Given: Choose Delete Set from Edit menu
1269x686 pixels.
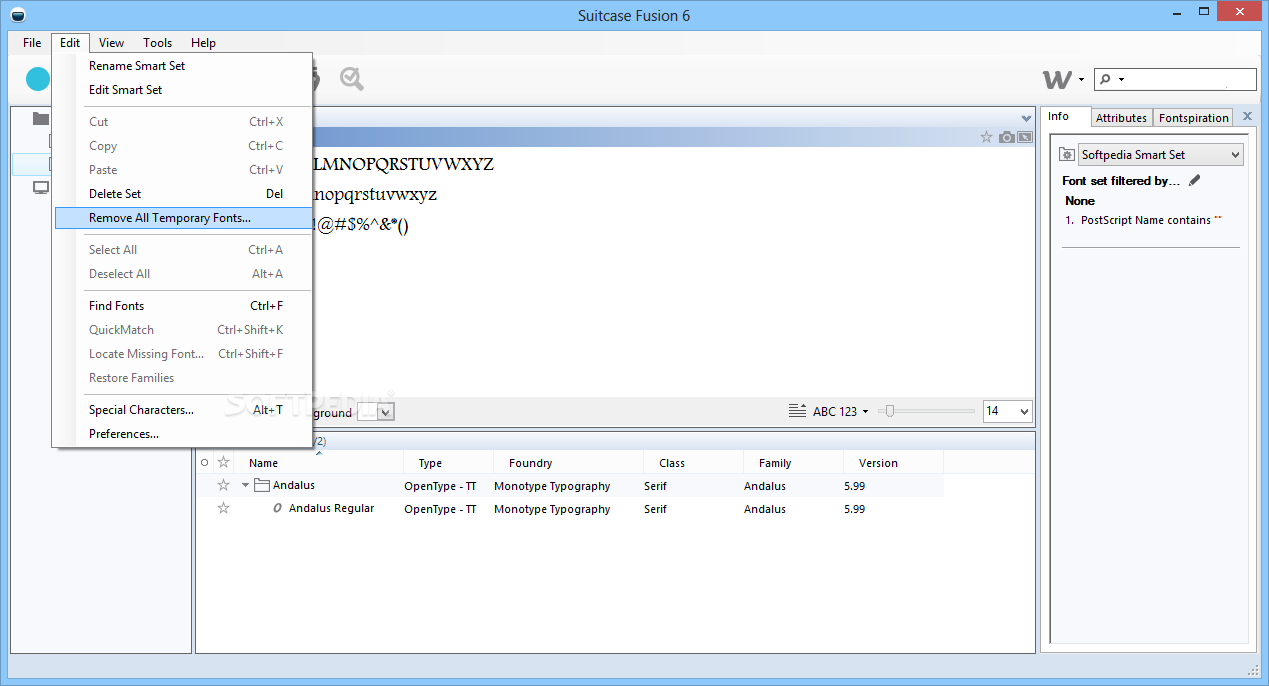Looking at the screenshot, I should (183, 194).
